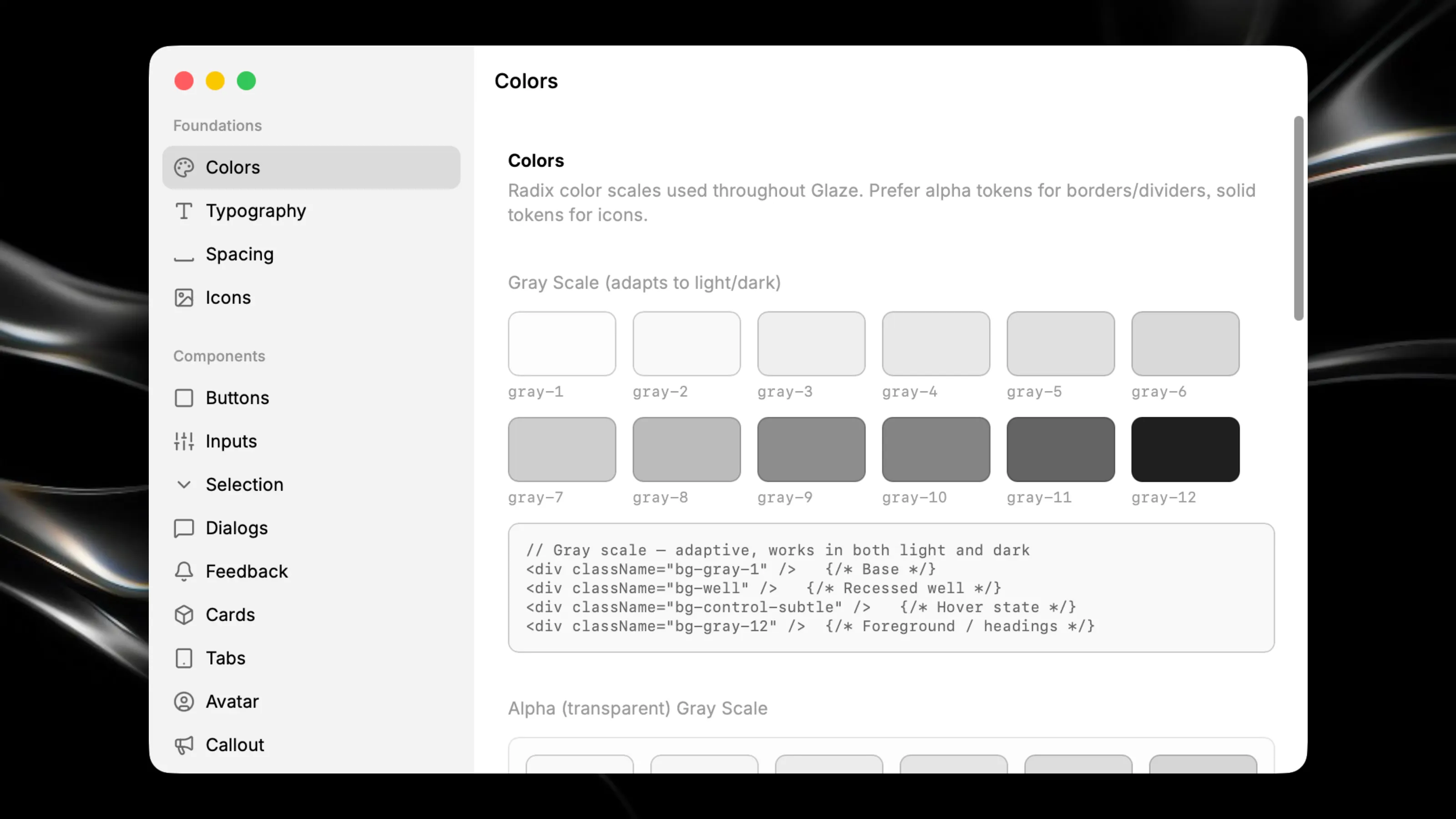Select the gray-6 swatch
The height and width of the screenshot is (819, 1456).
pos(1185,344)
